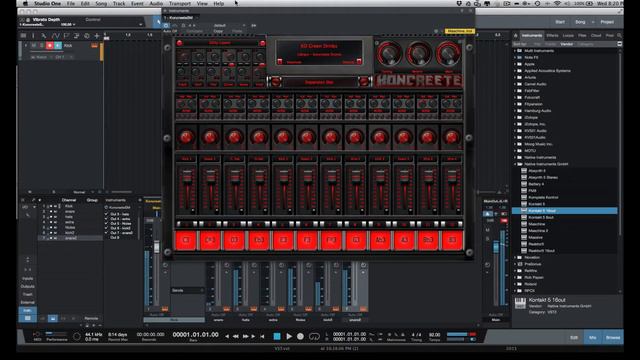Open the Studio One application menu
This screenshot has width=640, height=360.
coord(47,3)
